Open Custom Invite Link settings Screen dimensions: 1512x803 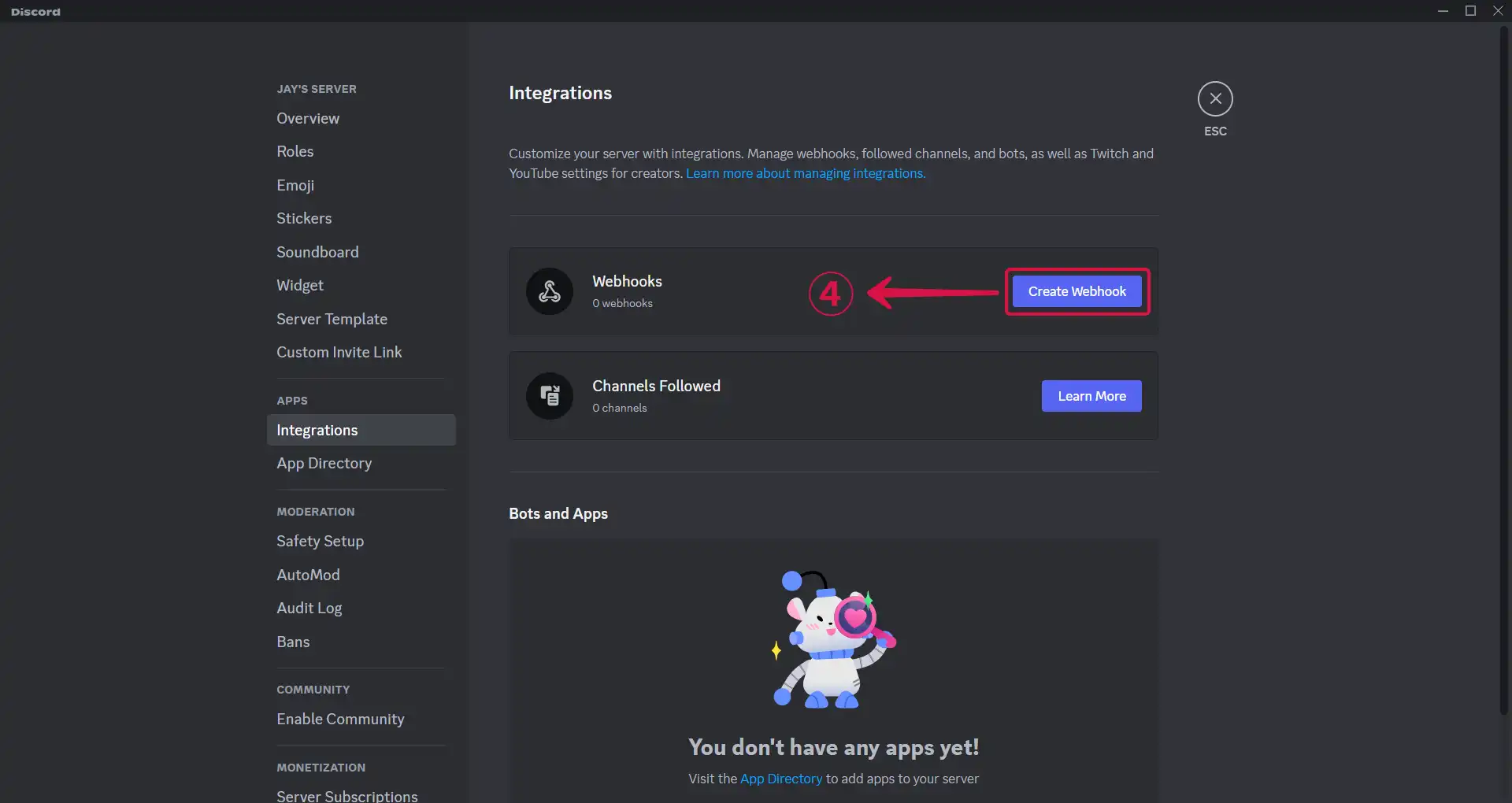361,352
